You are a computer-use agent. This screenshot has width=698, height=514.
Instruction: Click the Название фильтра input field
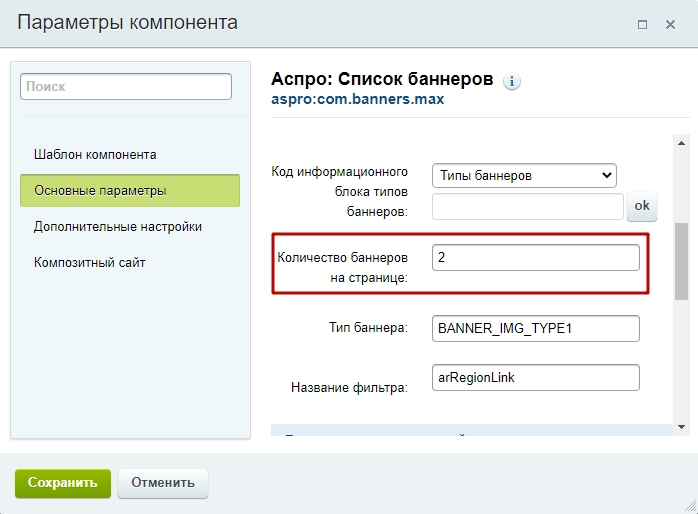pyautogui.click(x=536, y=377)
